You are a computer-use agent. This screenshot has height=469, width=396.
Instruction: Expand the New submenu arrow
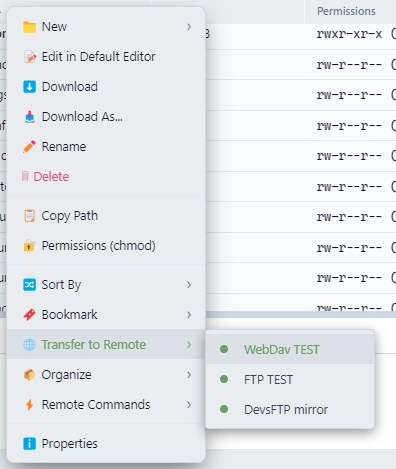[x=189, y=27]
